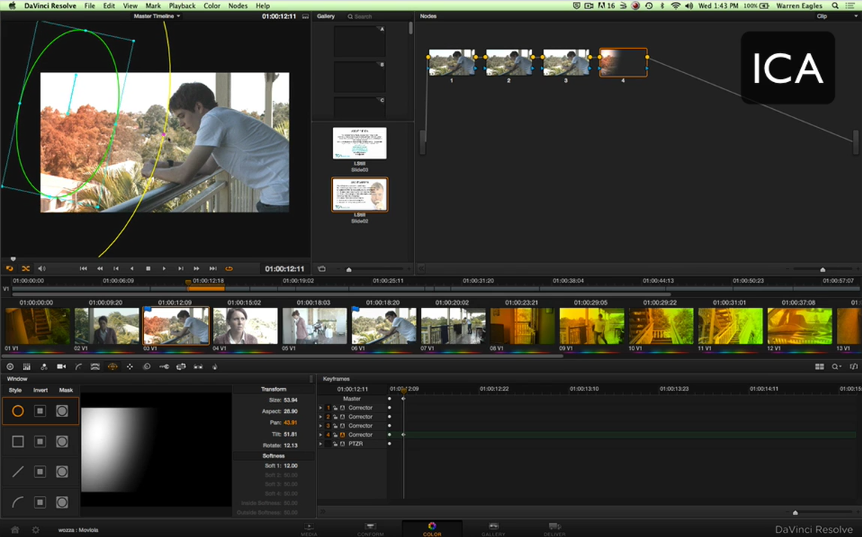Adjust the gallery thumbnail size slider
The width and height of the screenshot is (862, 537).
click(x=349, y=269)
